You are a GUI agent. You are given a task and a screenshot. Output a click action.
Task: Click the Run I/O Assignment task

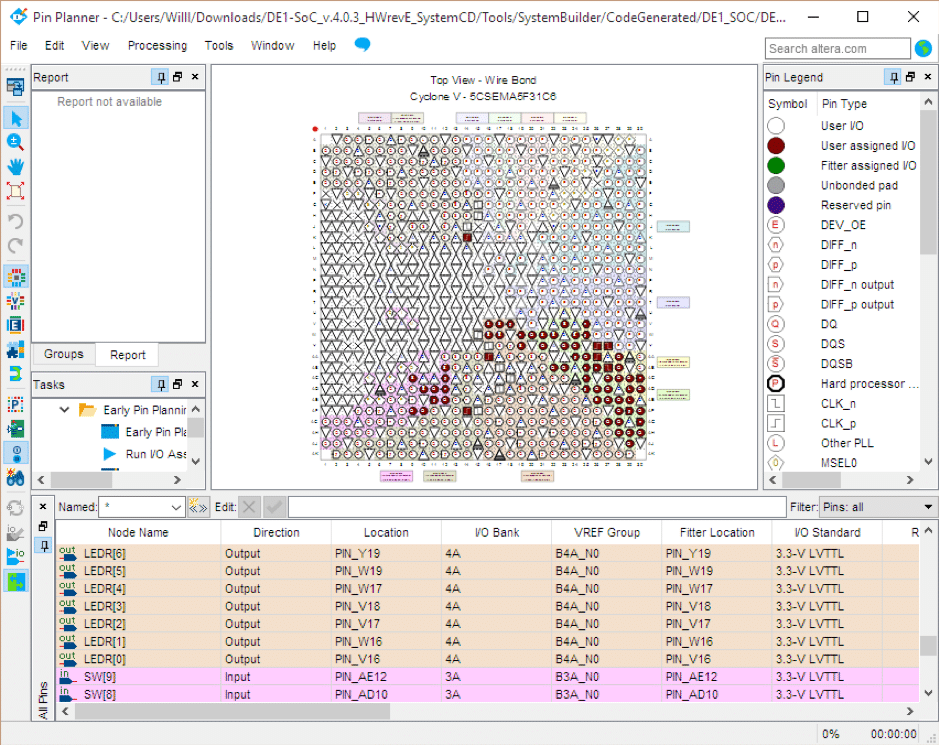point(155,454)
